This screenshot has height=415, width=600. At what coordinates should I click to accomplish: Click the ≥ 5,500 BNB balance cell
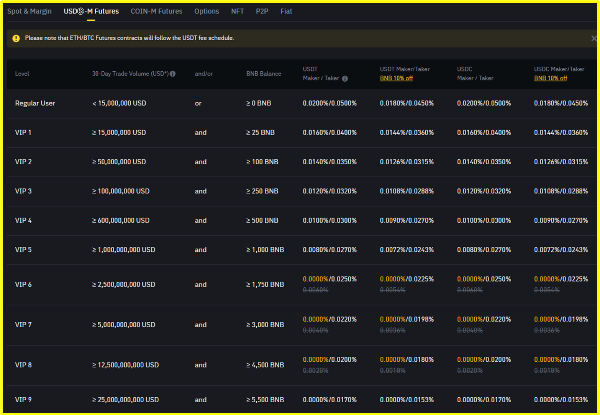pyautogui.click(x=265, y=400)
